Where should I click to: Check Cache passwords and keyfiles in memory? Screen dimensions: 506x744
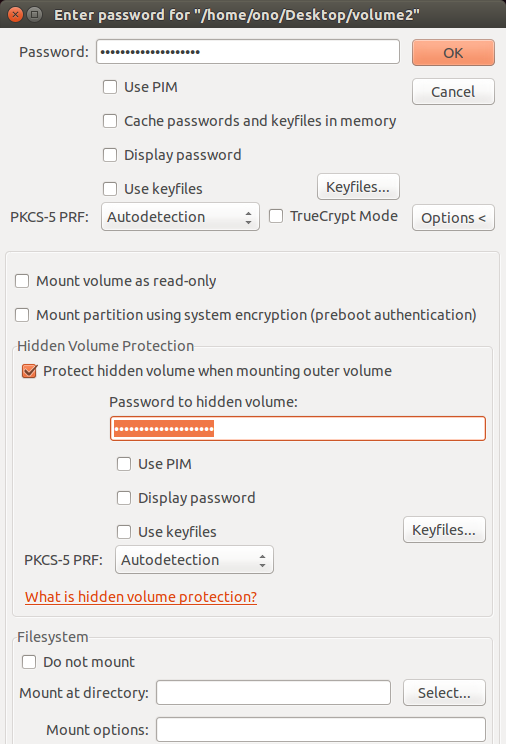click(x=110, y=121)
